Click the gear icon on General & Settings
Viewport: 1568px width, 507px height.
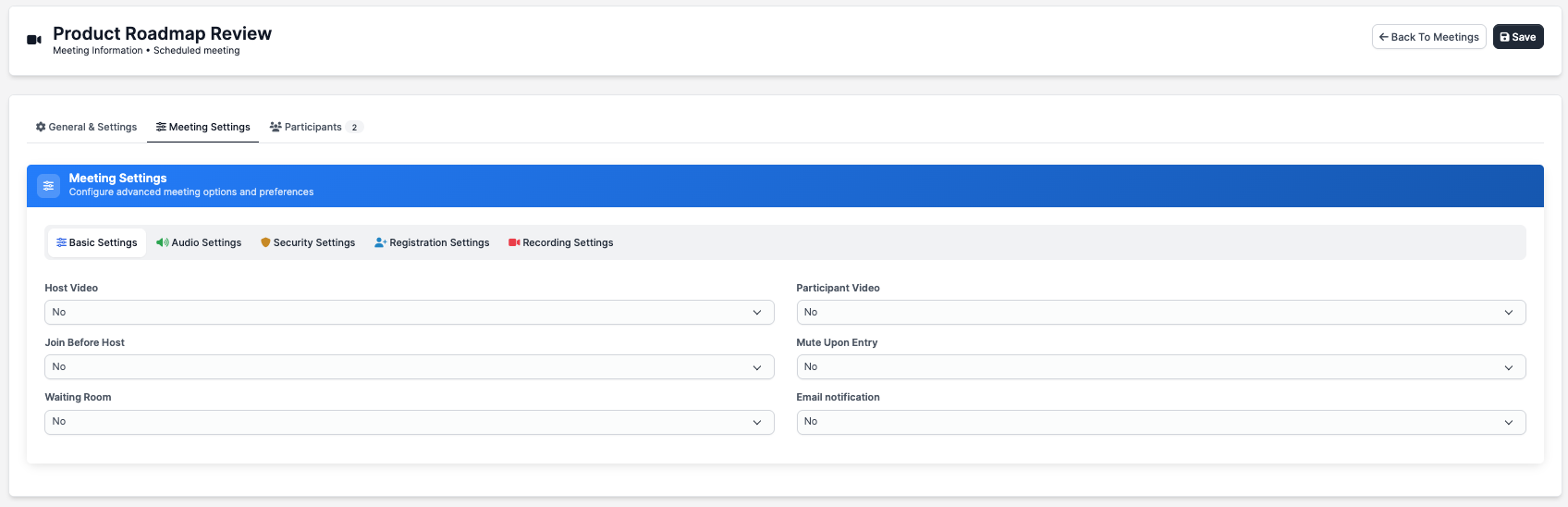pyautogui.click(x=41, y=127)
